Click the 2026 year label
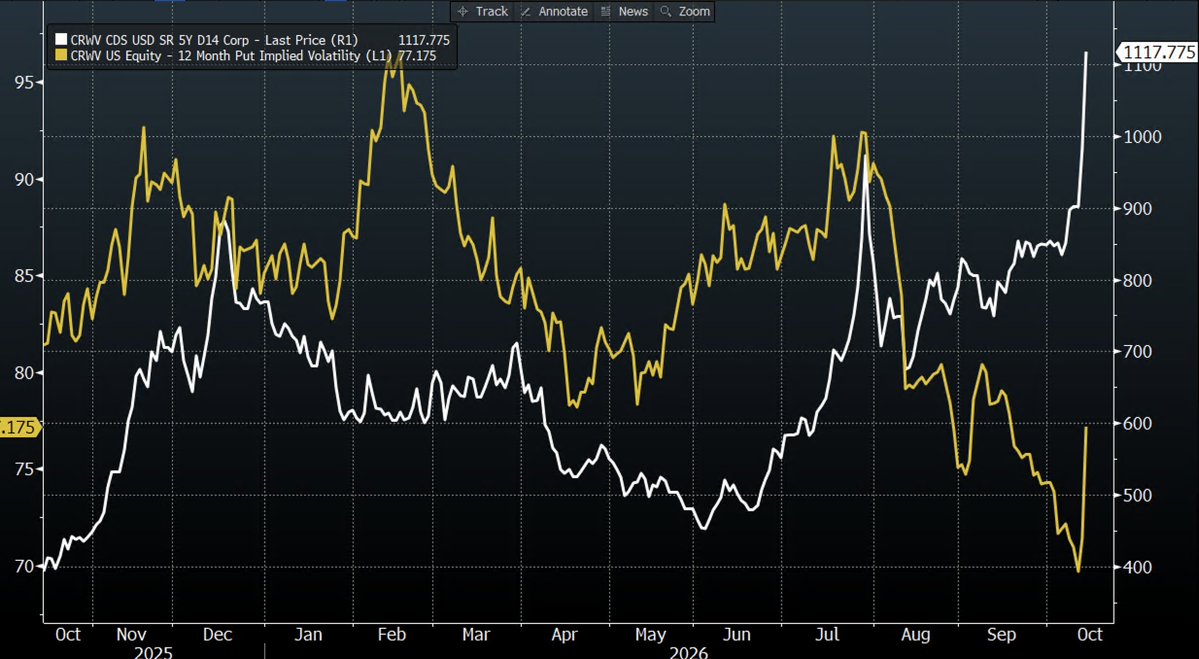 [x=687, y=652]
